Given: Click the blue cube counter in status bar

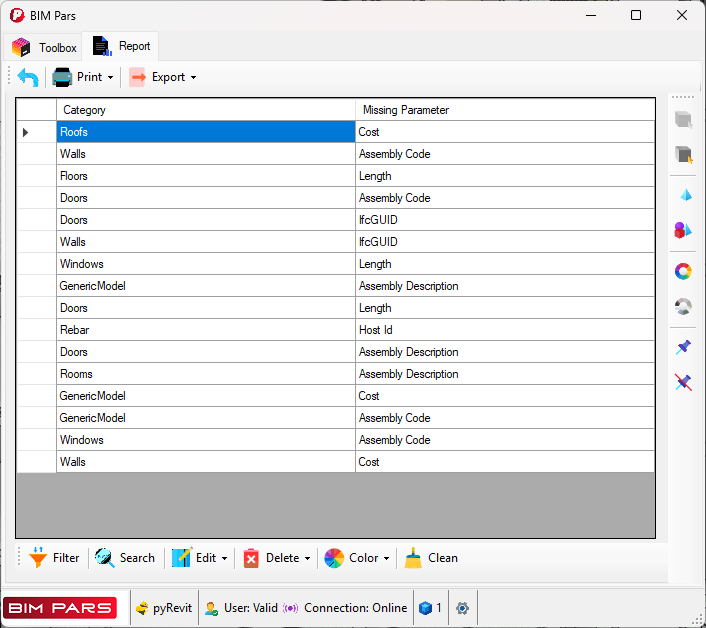Looking at the screenshot, I should coord(430,608).
